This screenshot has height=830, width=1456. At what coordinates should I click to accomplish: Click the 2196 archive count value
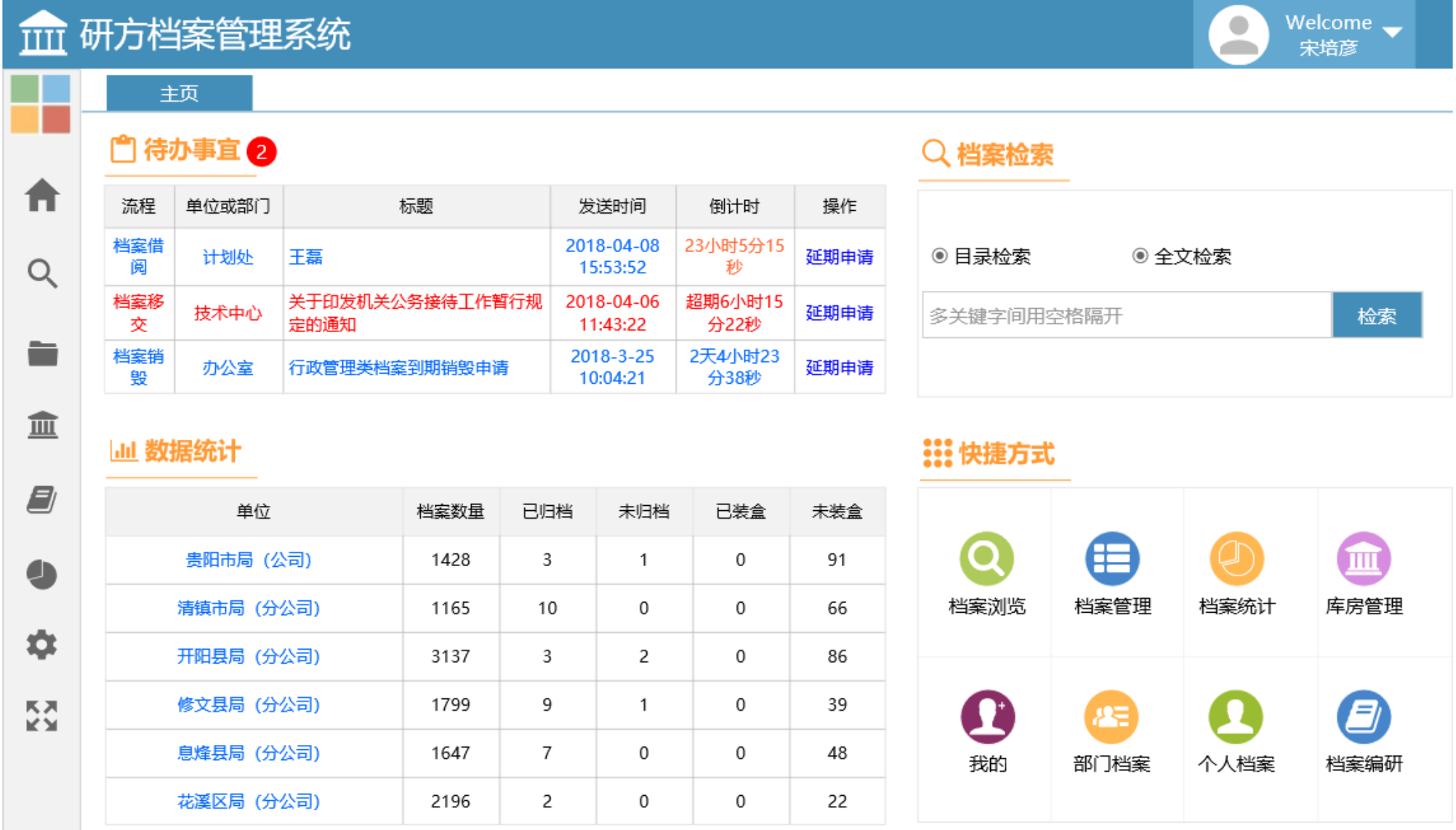[451, 801]
